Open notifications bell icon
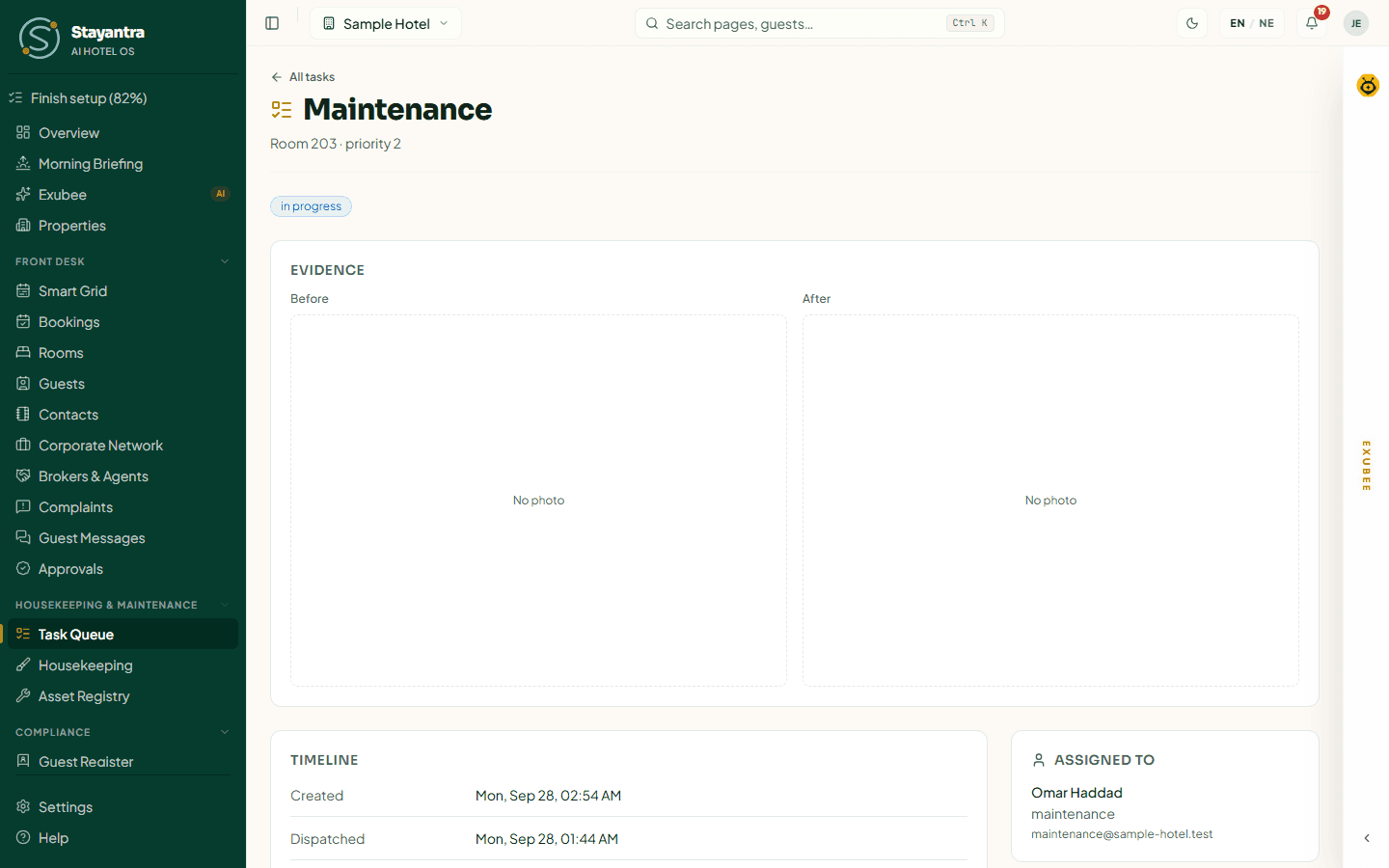Image resolution: width=1389 pixels, height=868 pixels. (x=1312, y=23)
